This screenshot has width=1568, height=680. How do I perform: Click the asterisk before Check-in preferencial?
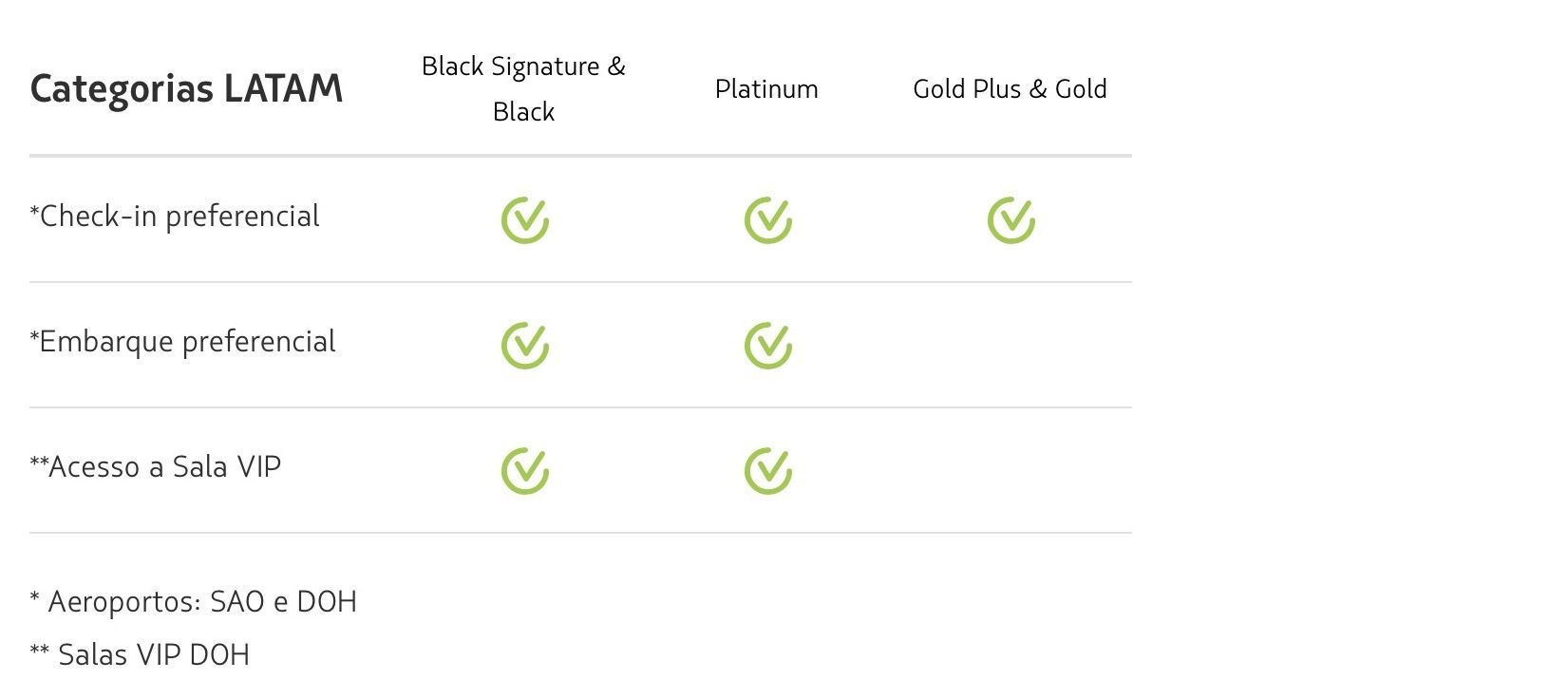click(x=34, y=210)
